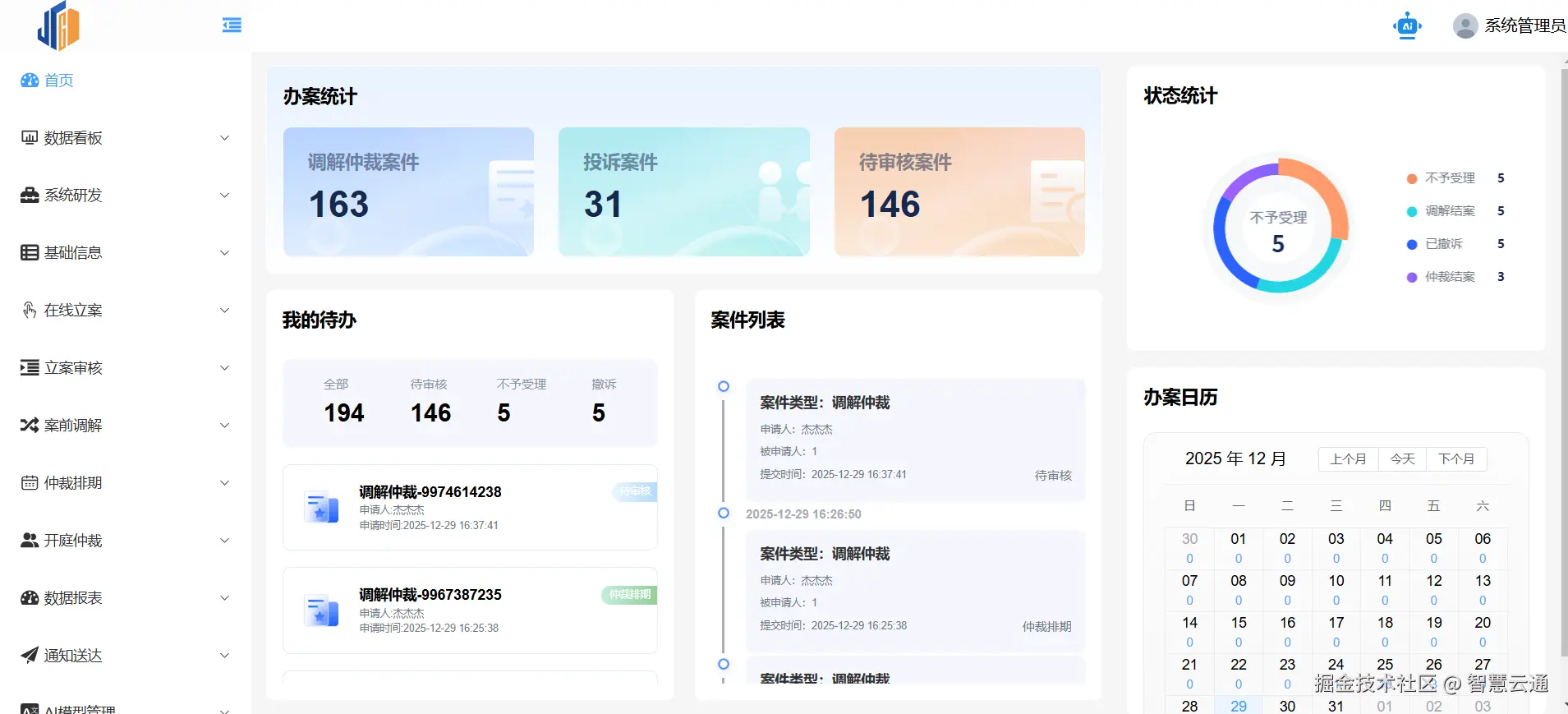Go to previous month with 上个月
Viewport: 1568px width, 714px height.
1349,459
